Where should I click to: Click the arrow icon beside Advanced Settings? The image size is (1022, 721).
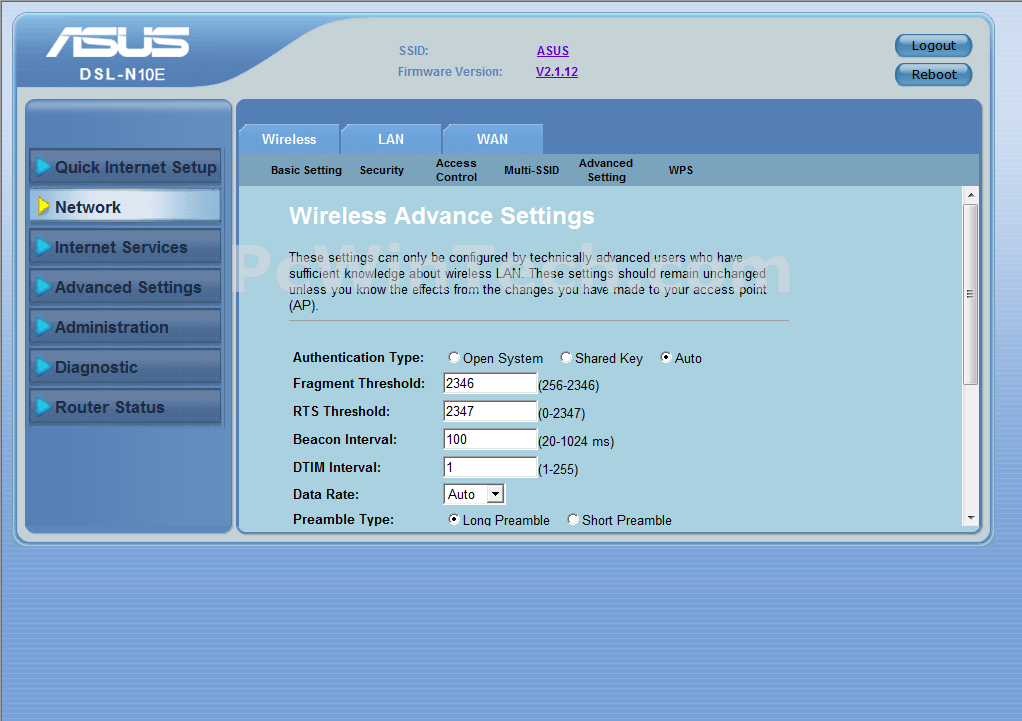coord(43,286)
